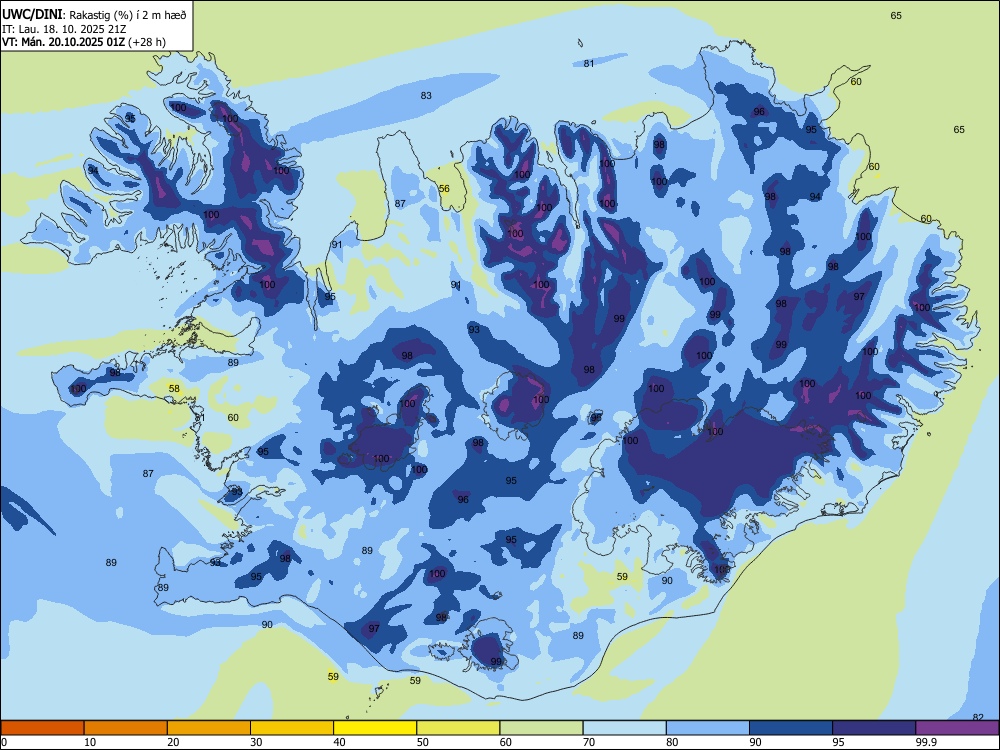Click the dark blue 90–95 legend swatch
Image resolution: width=1000 pixels, height=750 pixels.
791,728
